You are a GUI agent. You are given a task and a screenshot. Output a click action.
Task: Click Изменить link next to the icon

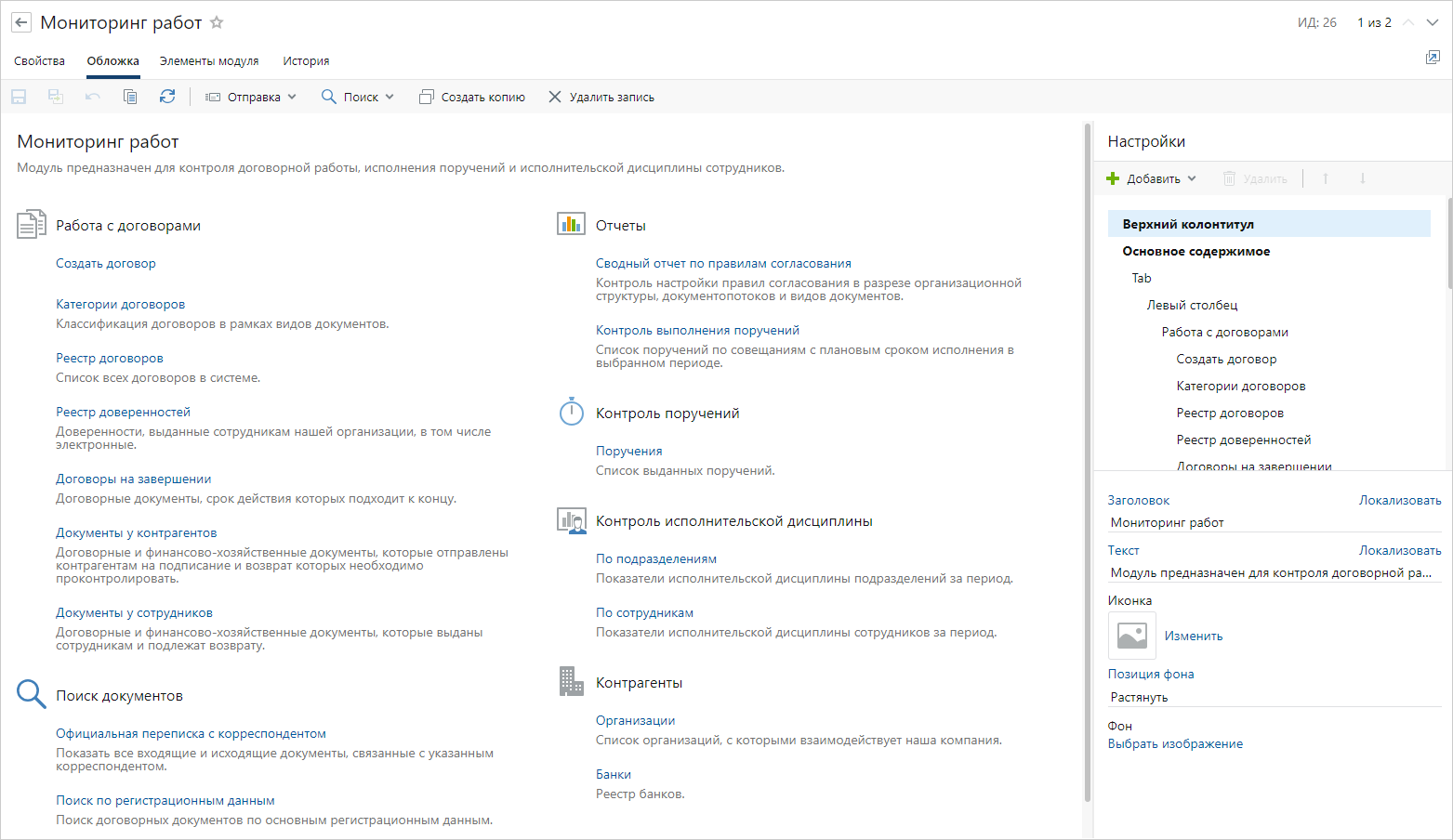(1194, 636)
